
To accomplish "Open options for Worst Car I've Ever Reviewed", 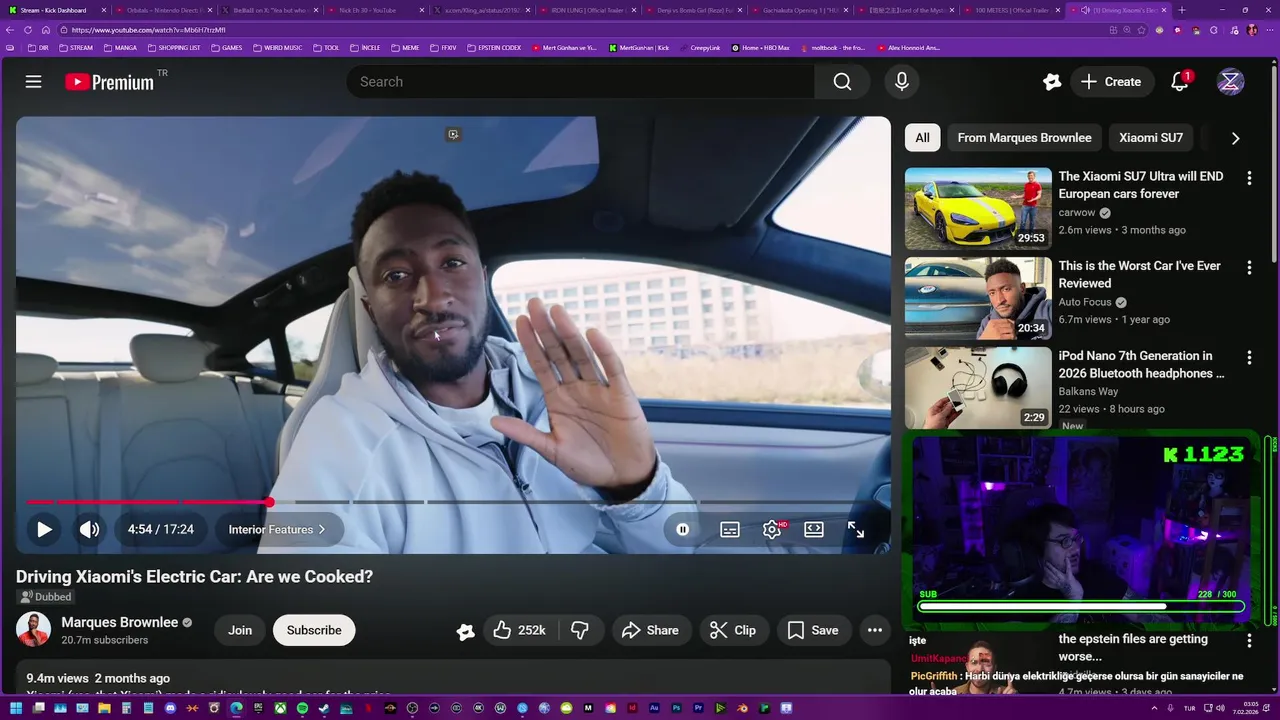I will (x=1249, y=268).
